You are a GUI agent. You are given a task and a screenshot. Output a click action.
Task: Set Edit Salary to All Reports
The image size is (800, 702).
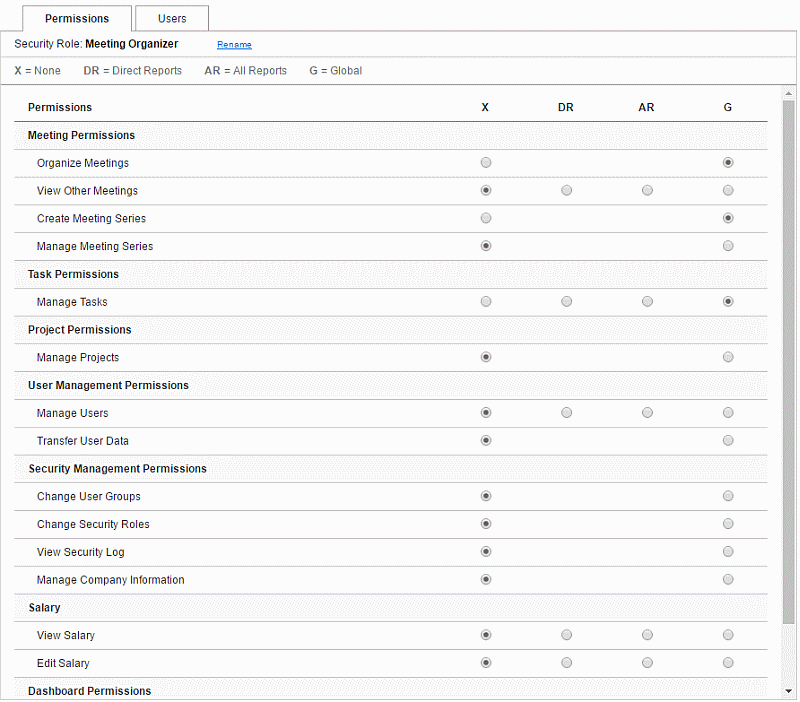(x=647, y=663)
